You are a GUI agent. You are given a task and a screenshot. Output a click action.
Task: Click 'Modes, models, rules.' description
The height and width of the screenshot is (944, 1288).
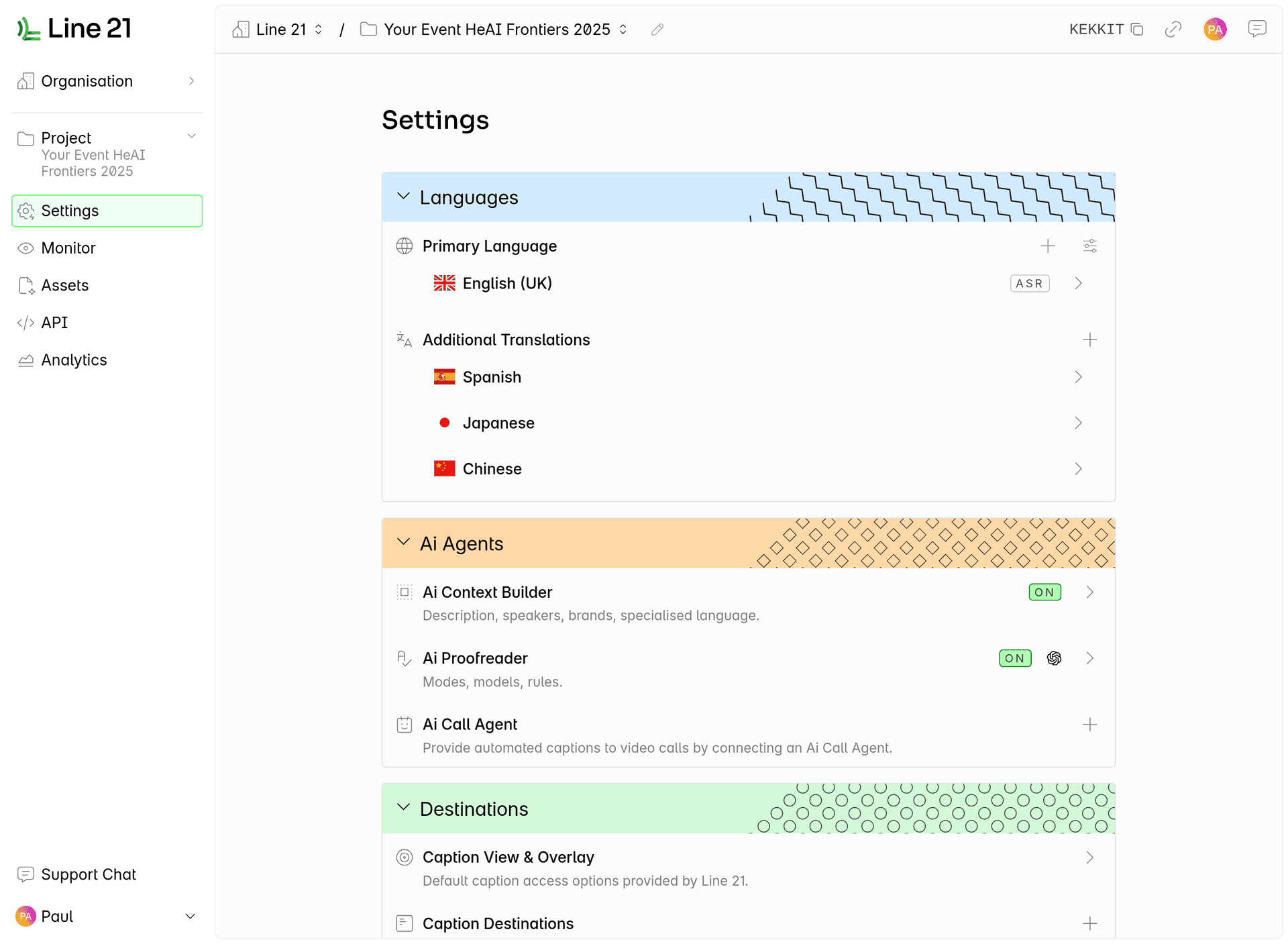492,682
